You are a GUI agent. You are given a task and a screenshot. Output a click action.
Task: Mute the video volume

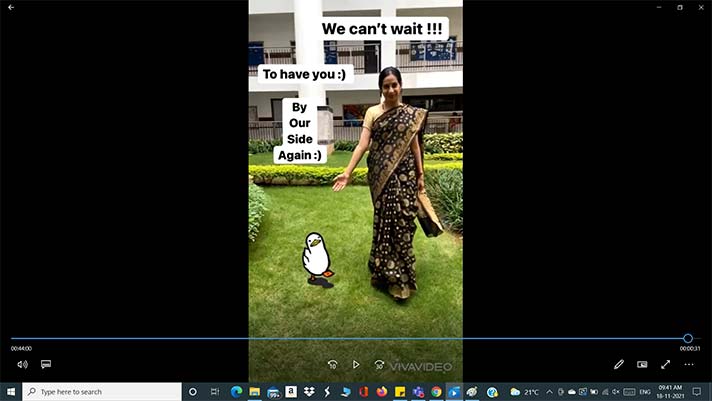(22, 365)
